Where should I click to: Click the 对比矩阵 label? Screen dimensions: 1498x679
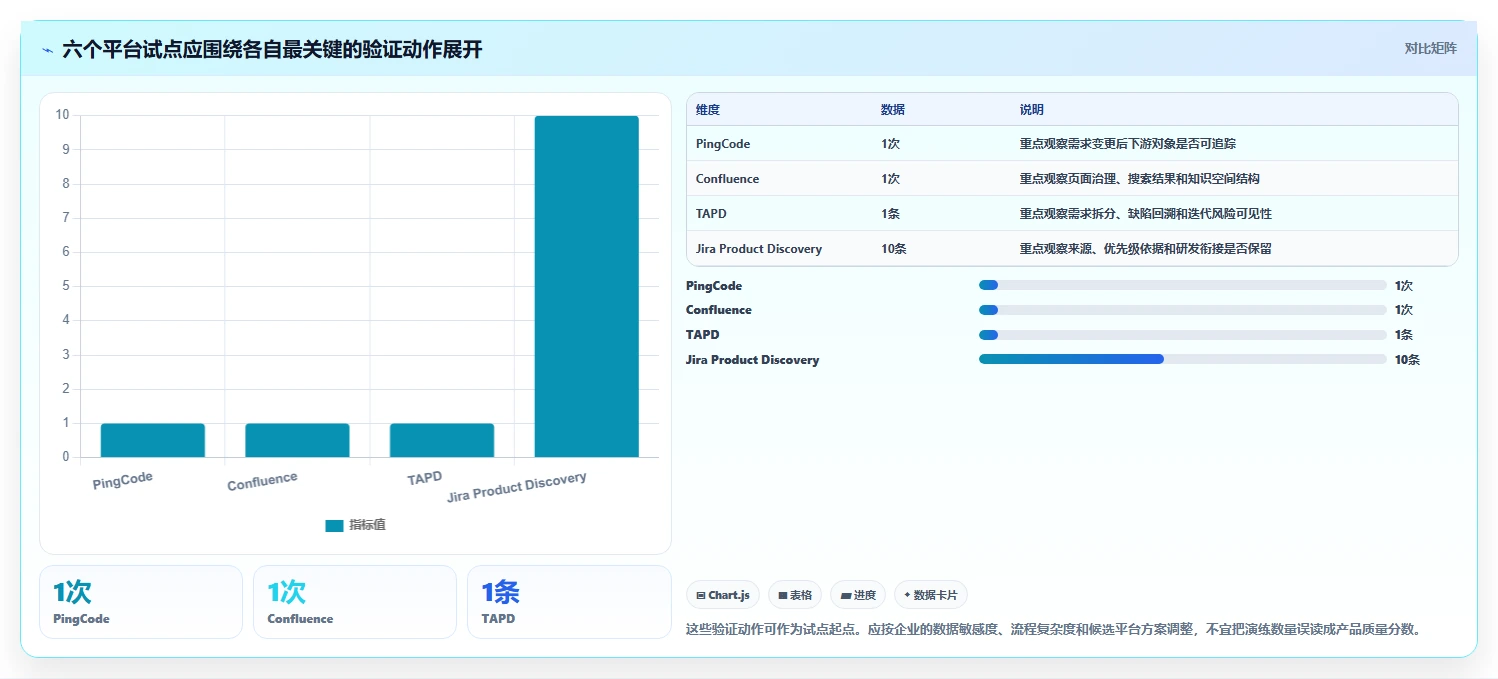click(x=1431, y=48)
